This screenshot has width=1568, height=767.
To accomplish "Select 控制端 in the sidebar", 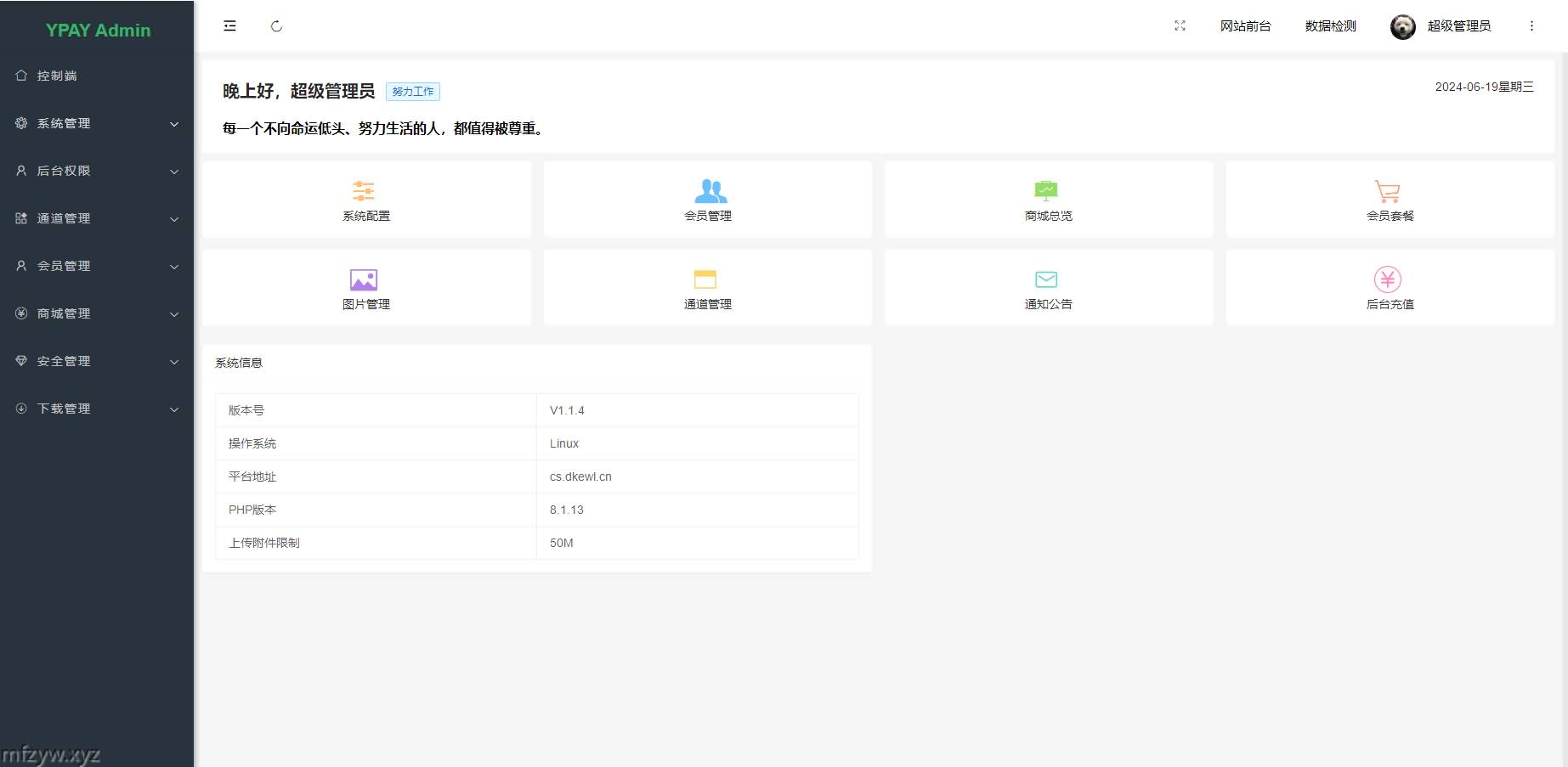I will click(57, 76).
